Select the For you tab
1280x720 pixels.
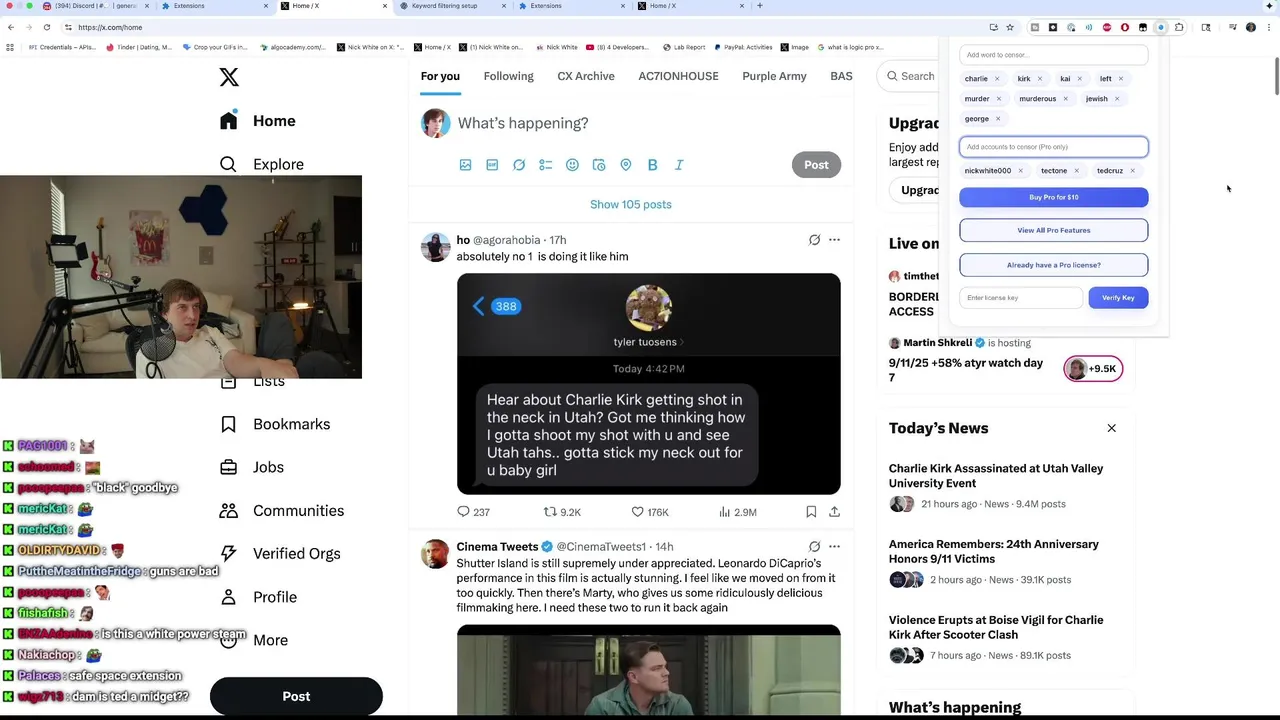pyautogui.click(x=440, y=76)
